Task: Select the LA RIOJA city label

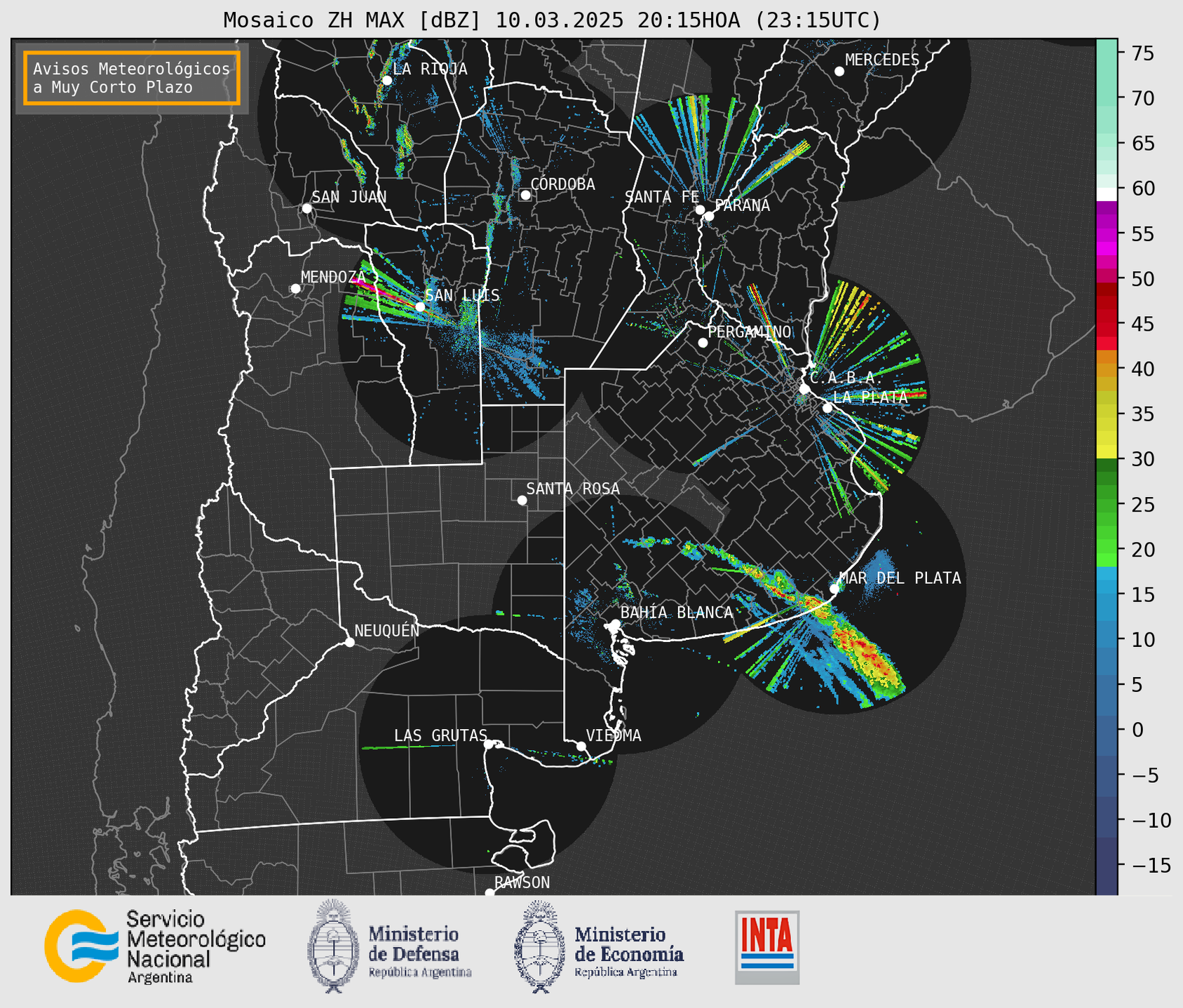Action: [430, 69]
